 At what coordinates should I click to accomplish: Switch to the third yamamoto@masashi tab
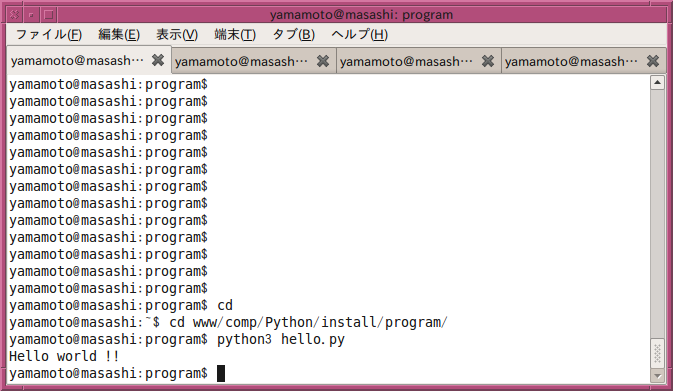pos(406,61)
